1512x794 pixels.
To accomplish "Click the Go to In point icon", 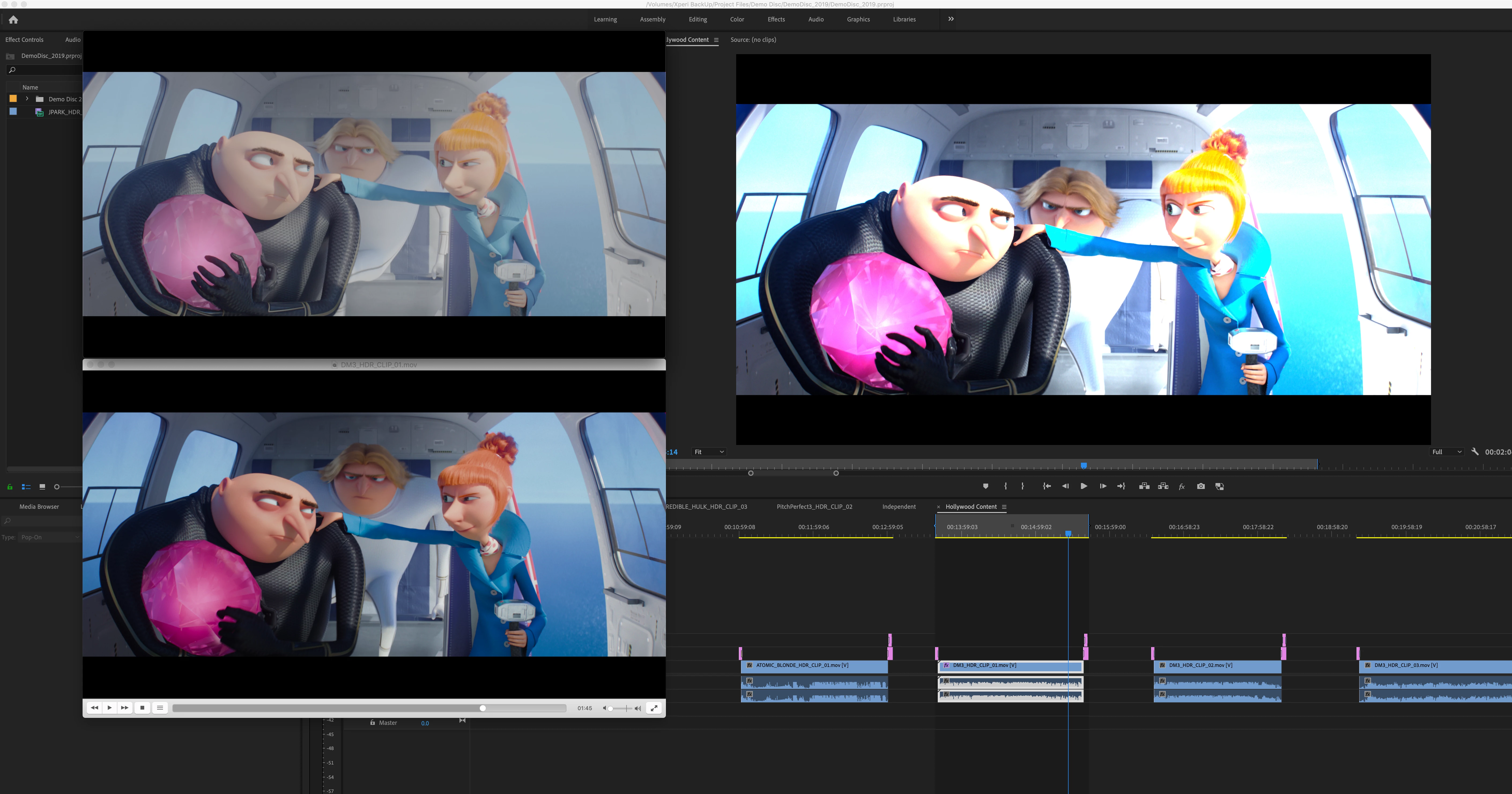I will pos(1047,486).
